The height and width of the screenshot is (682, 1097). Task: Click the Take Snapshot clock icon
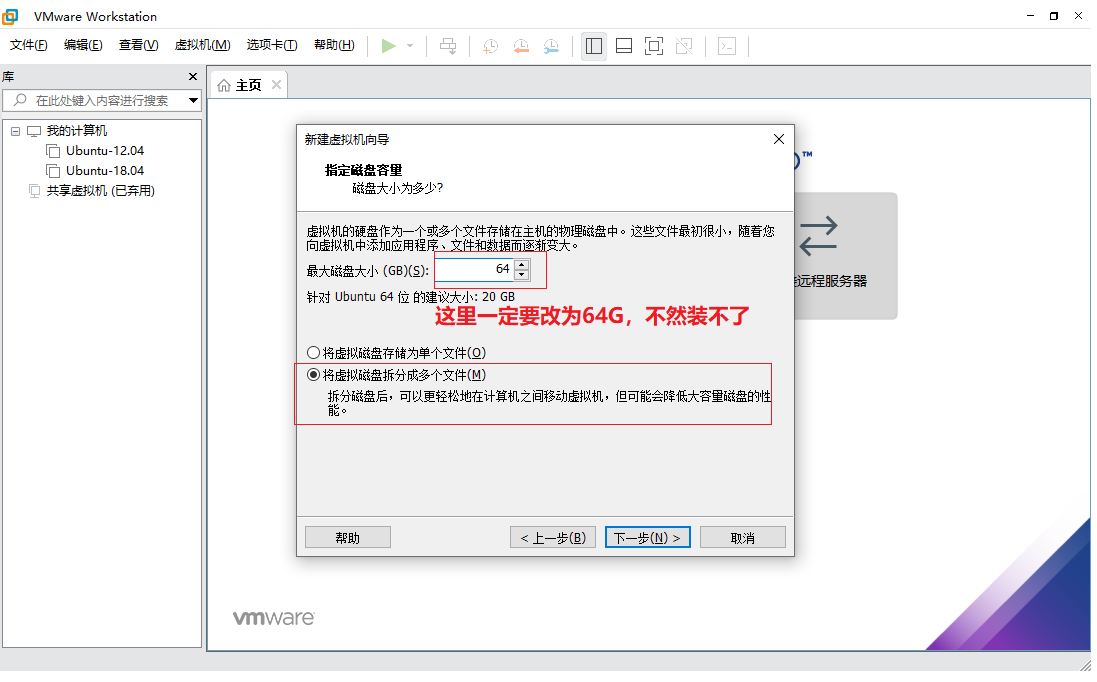490,46
